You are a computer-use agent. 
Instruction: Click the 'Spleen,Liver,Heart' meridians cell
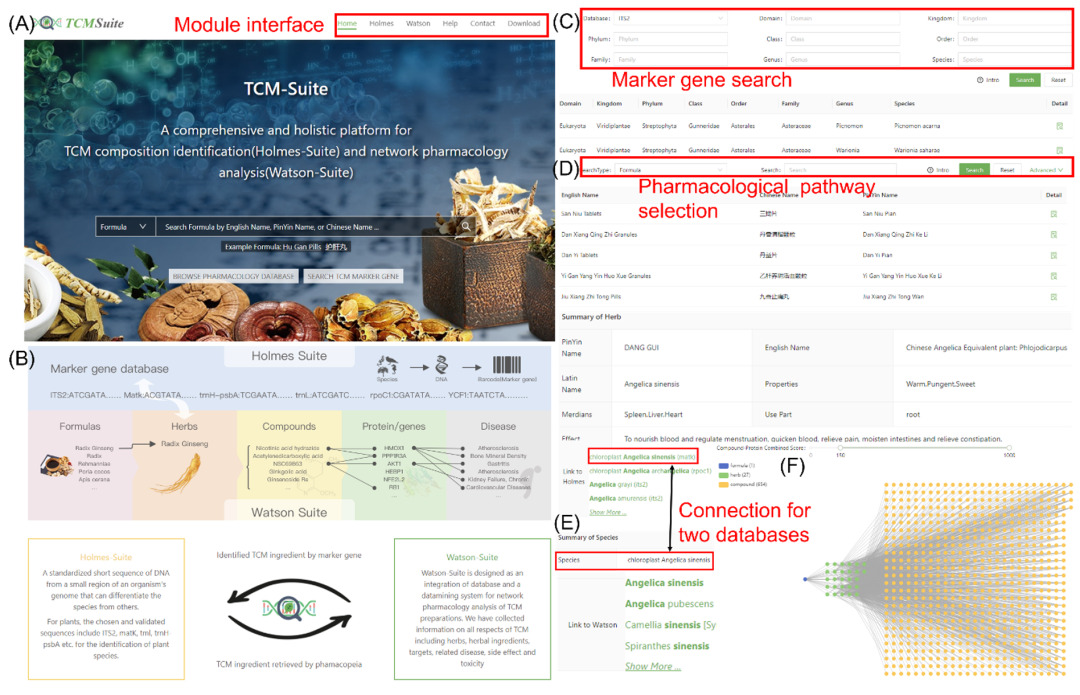pyautogui.click(x=653, y=415)
